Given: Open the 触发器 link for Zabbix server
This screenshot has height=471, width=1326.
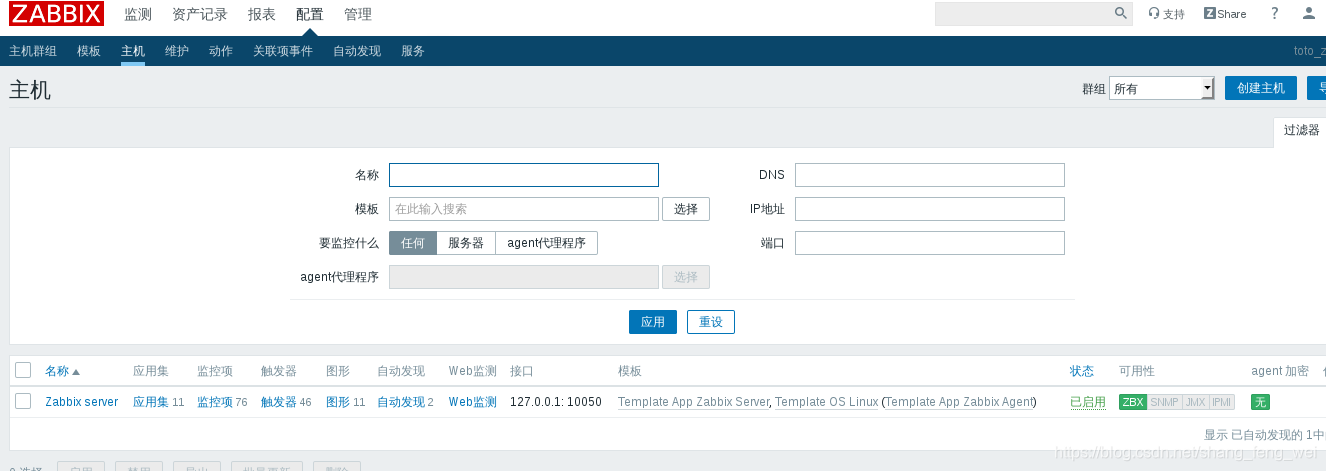Looking at the screenshot, I should 279,402.
